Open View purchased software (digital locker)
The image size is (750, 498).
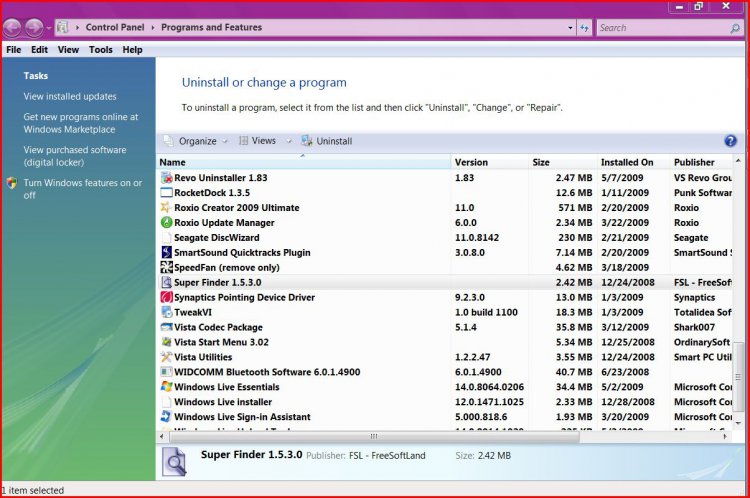(75, 156)
